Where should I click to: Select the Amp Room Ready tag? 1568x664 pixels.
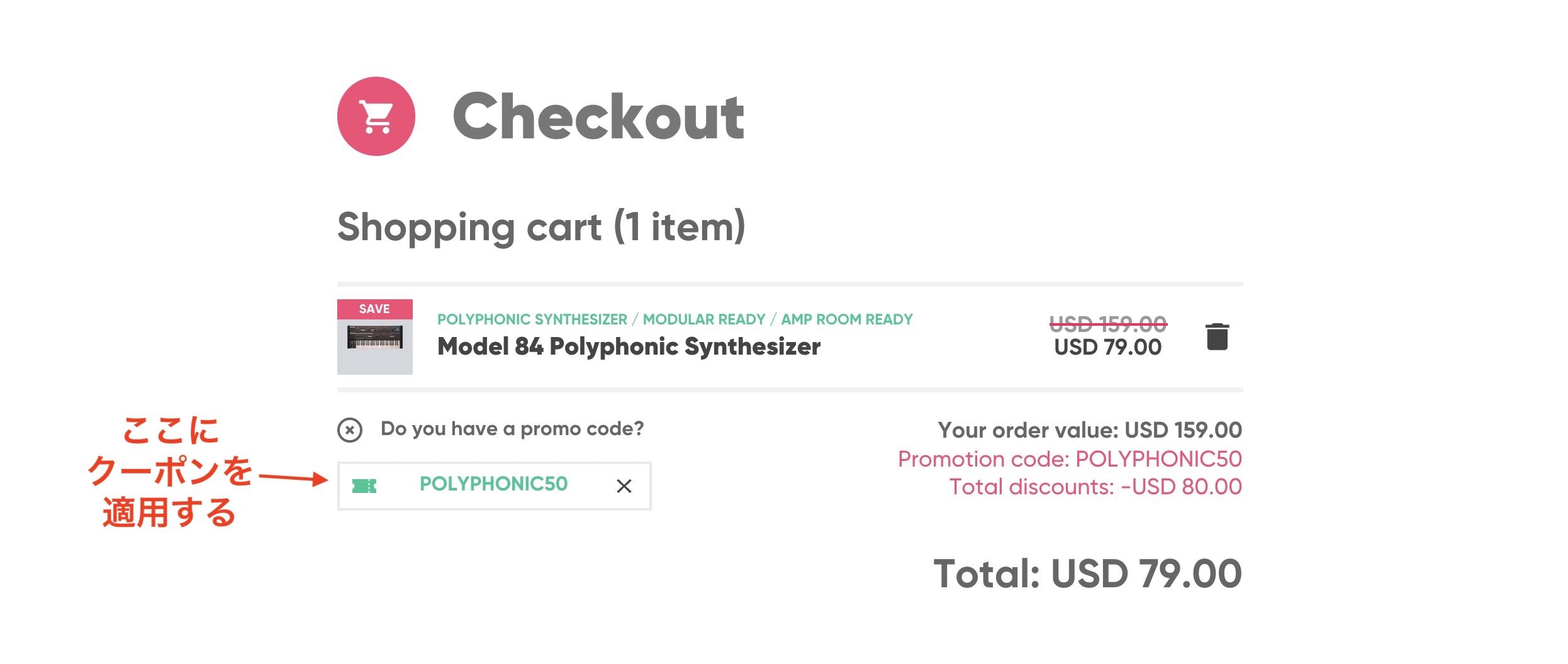tap(846, 319)
